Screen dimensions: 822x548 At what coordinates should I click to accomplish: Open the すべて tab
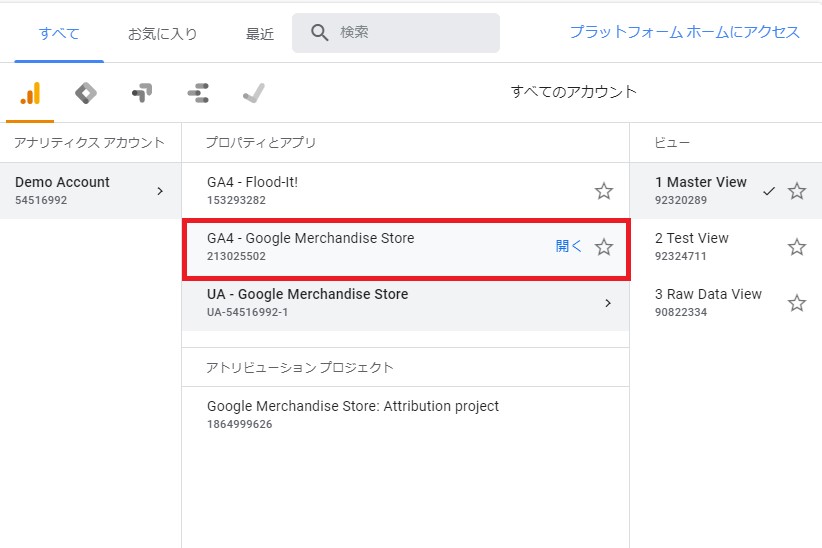[59, 34]
